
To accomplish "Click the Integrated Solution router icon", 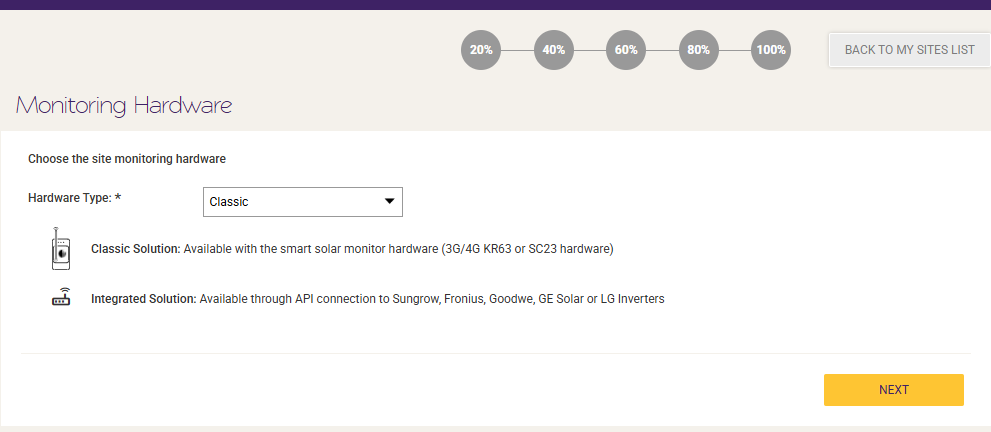I will click(x=61, y=297).
